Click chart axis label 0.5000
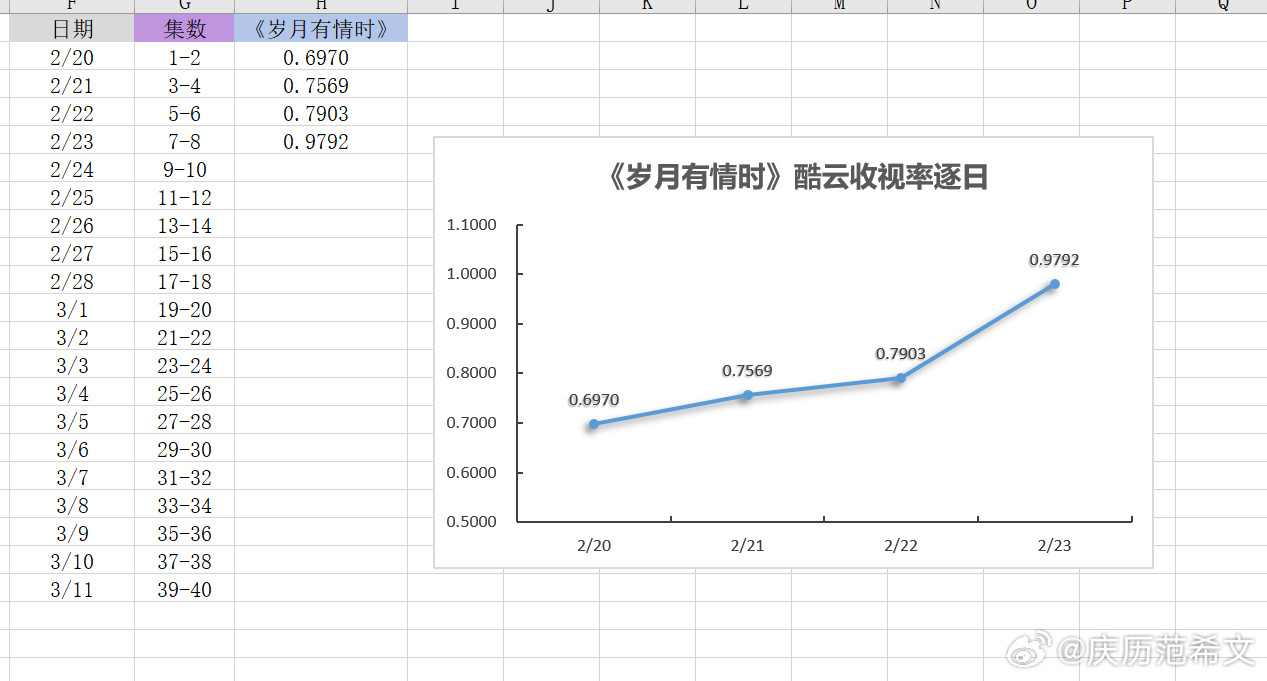Viewport: 1267px width, 681px height. [471, 521]
